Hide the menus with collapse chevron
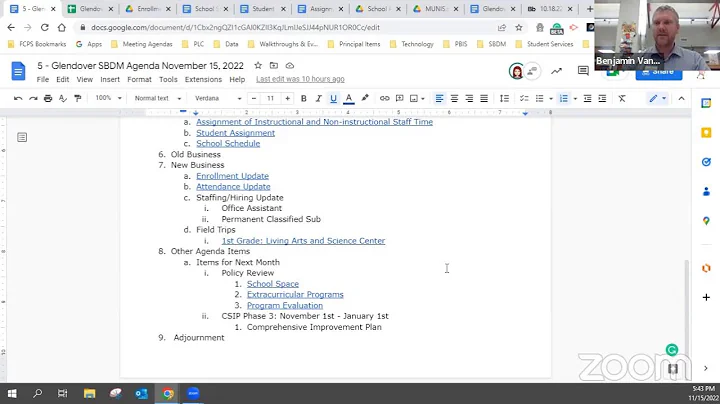This screenshot has width=720, height=404. pyautogui.click(x=681, y=98)
